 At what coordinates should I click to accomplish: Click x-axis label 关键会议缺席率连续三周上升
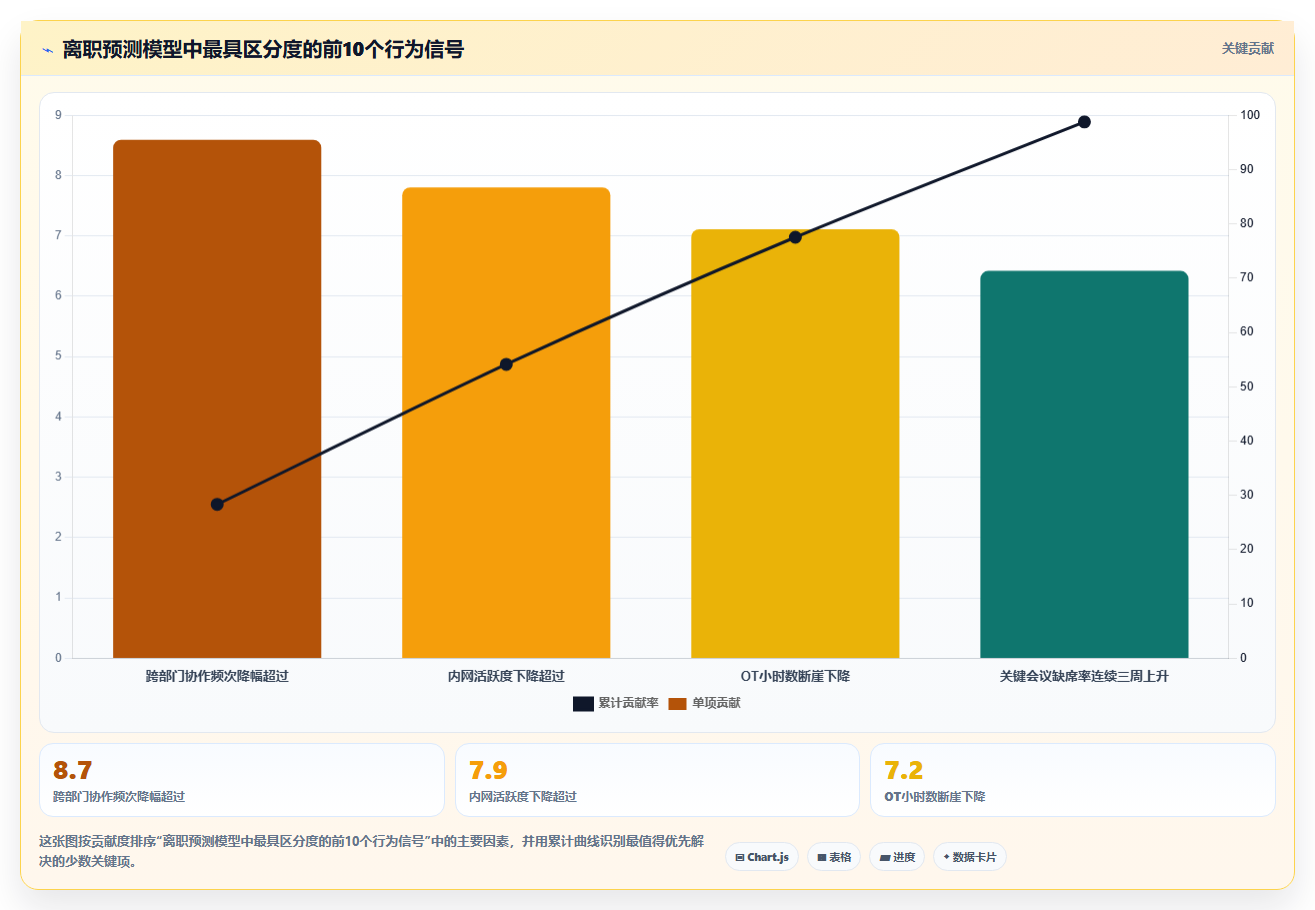pos(1084,677)
